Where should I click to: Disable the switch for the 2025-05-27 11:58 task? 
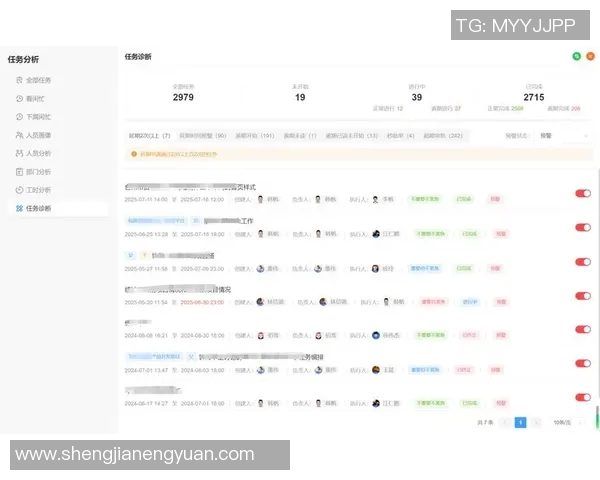[583, 262]
